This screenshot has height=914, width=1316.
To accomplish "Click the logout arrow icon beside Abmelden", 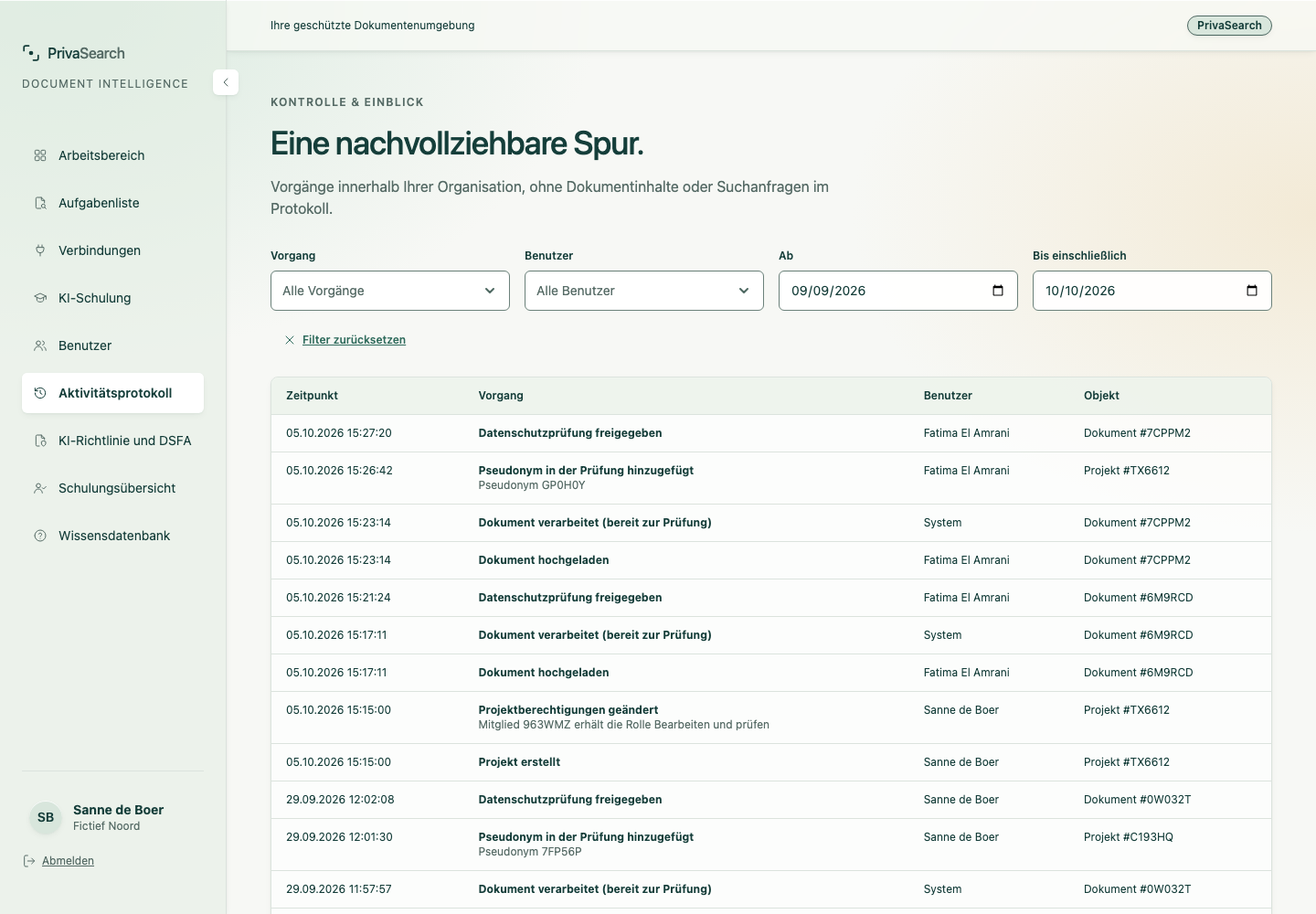I will (x=29, y=861).
